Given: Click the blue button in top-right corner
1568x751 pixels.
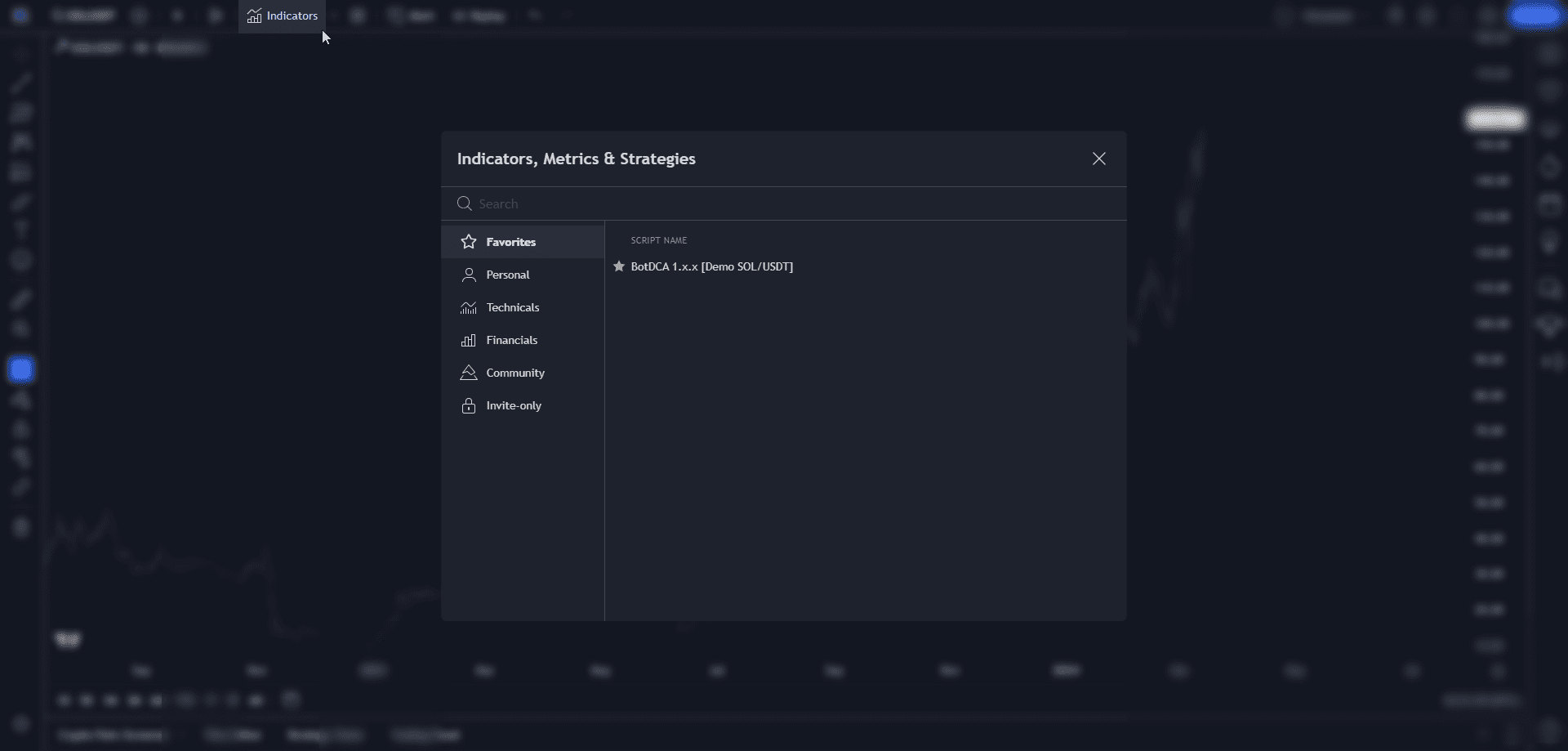Looking at the screenshot, I should pos(1535,16).
